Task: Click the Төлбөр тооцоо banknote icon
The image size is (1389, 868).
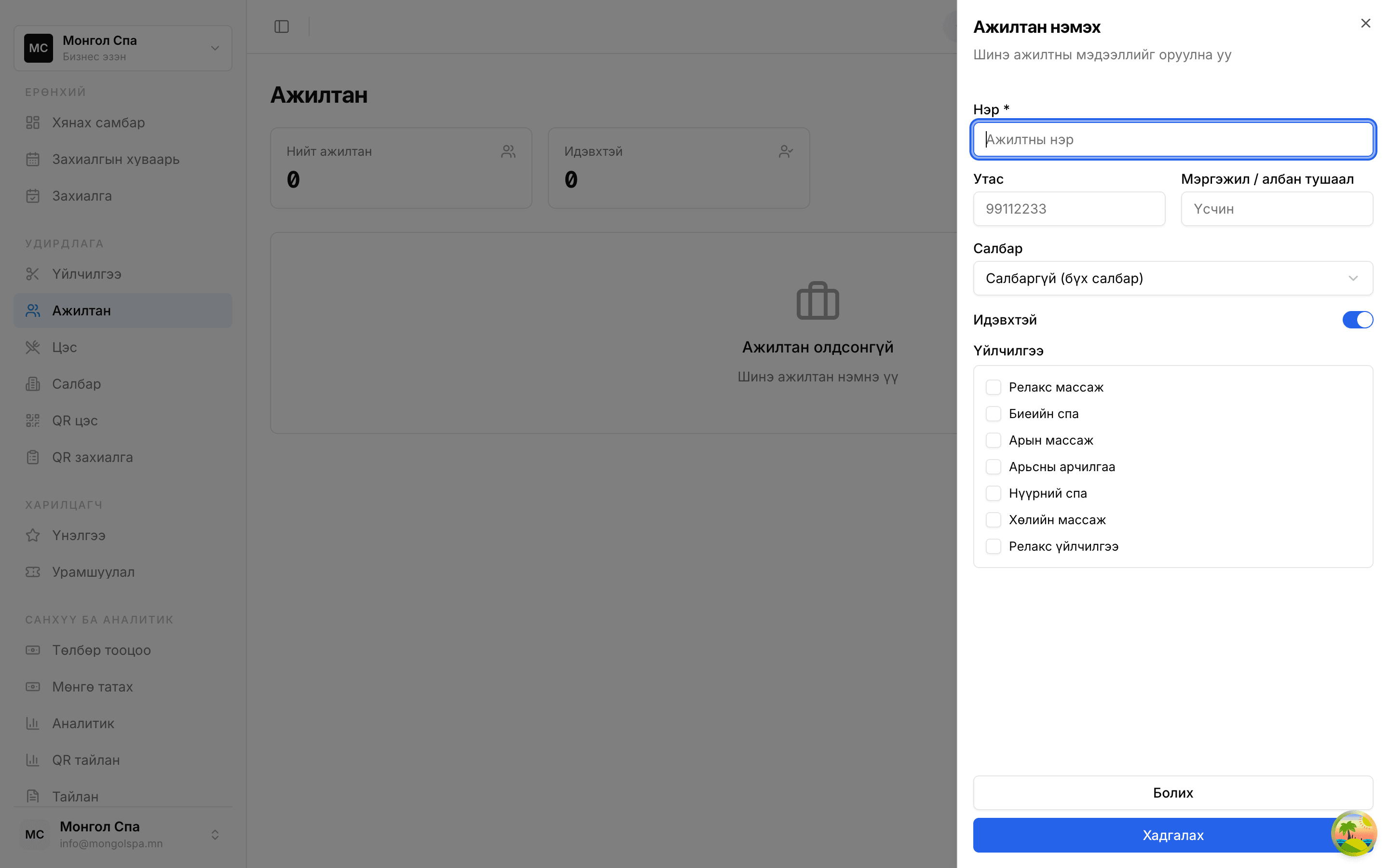Action: point(33,650)
